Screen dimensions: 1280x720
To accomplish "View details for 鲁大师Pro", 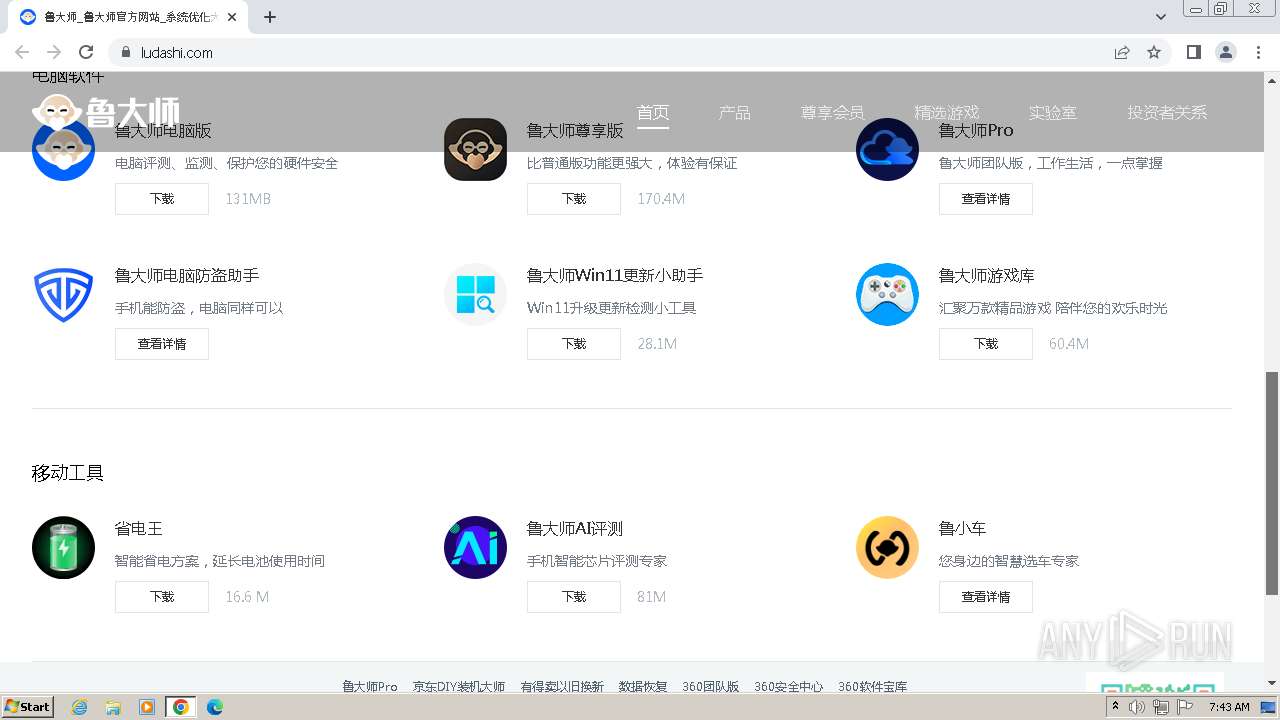I will coord(986,199).
